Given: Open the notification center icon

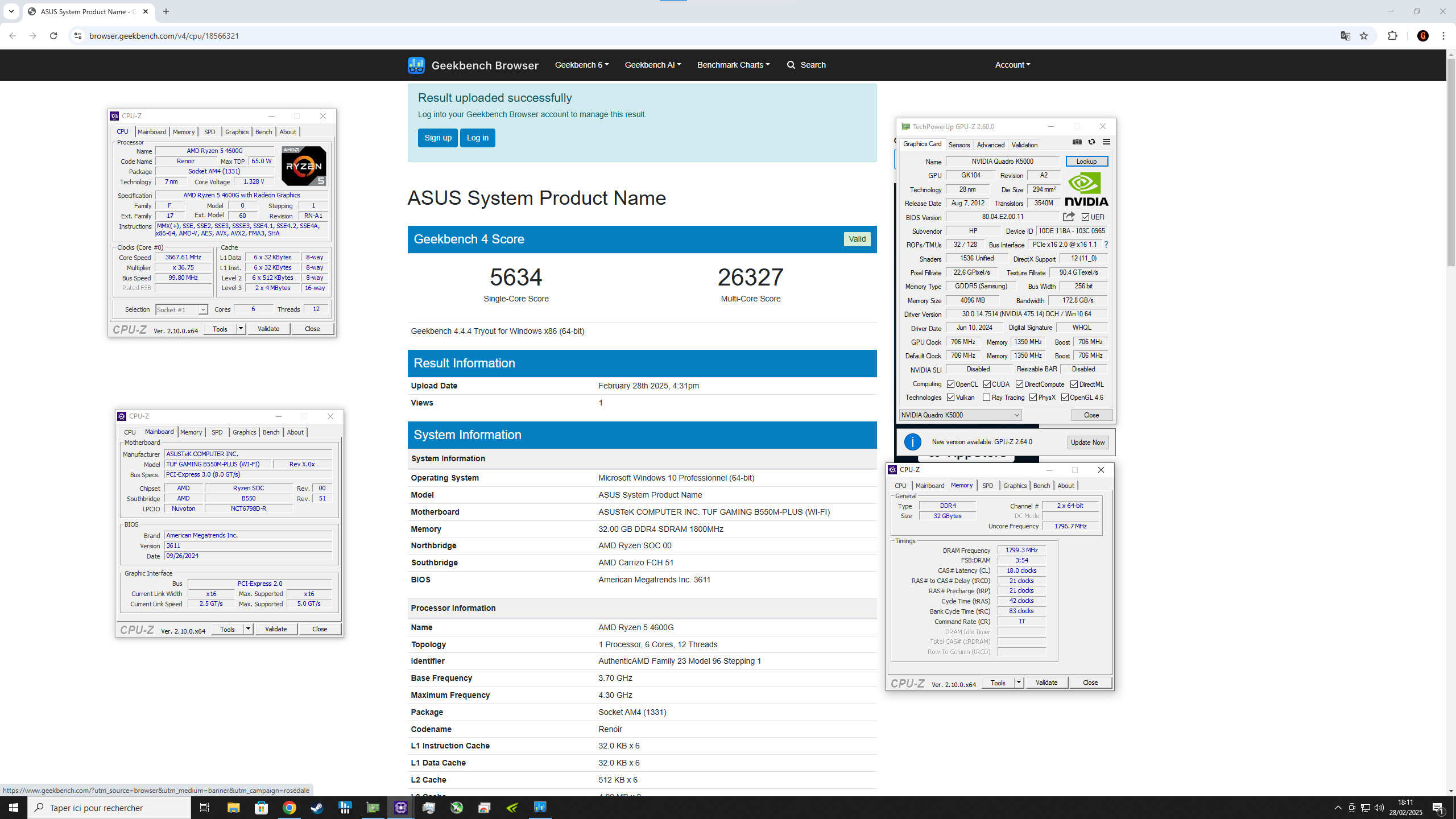Looking at the screenshot, I should tap(1439, 808).
